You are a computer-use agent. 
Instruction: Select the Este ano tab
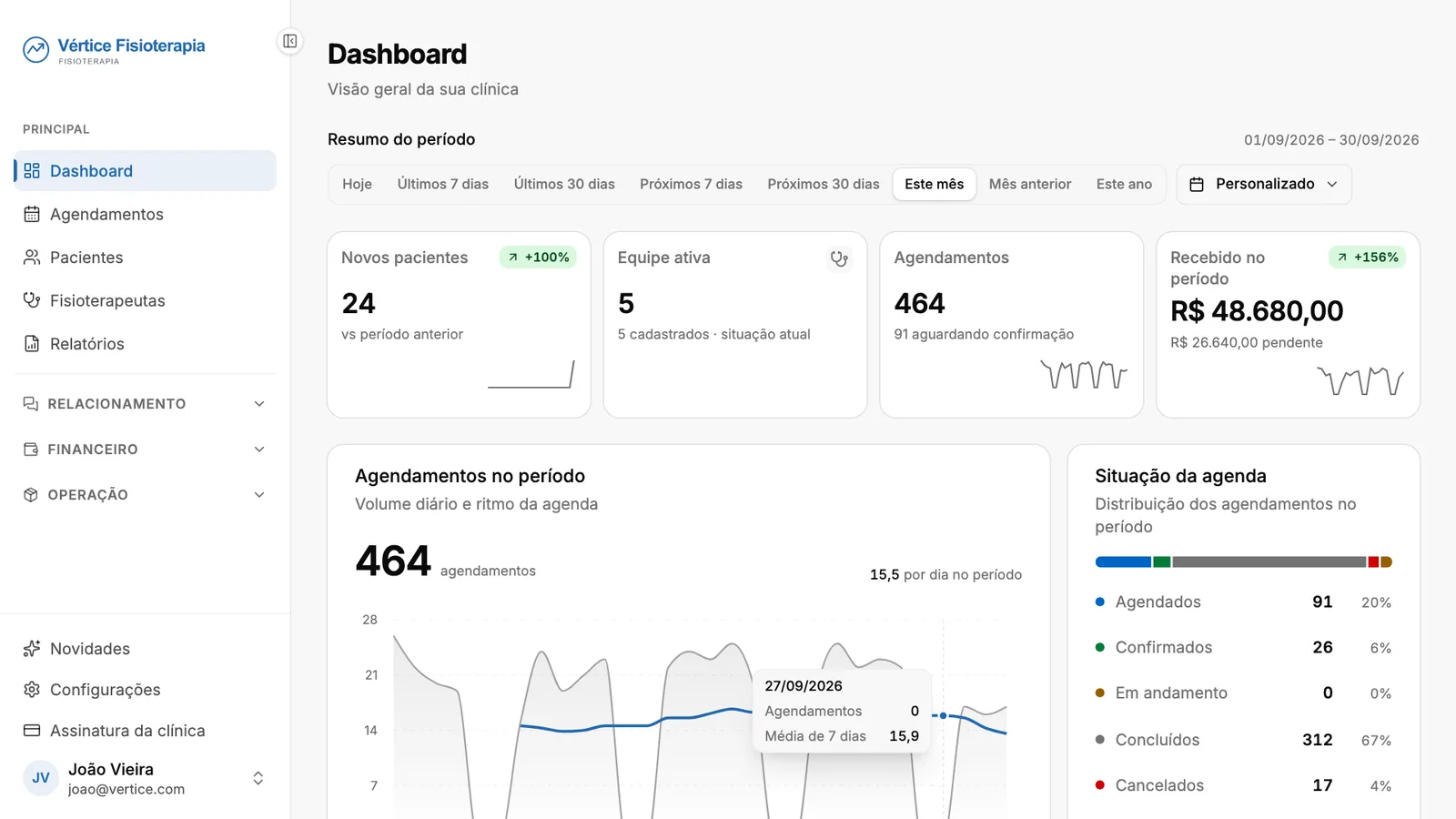pyautogui.click(x=1124, y=185)
